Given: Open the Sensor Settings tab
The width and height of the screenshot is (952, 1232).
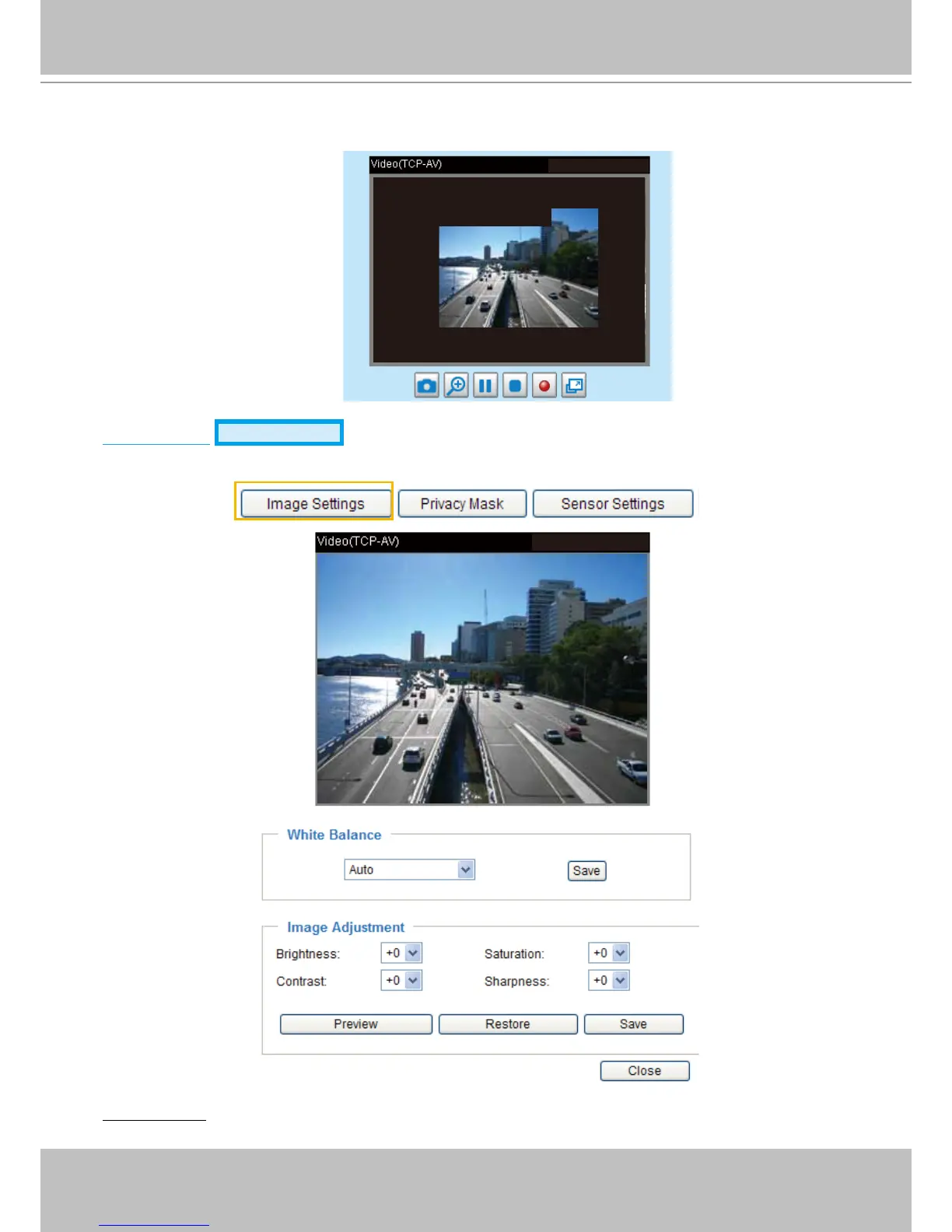Looking at the screenshot, I should pos(613,504).
